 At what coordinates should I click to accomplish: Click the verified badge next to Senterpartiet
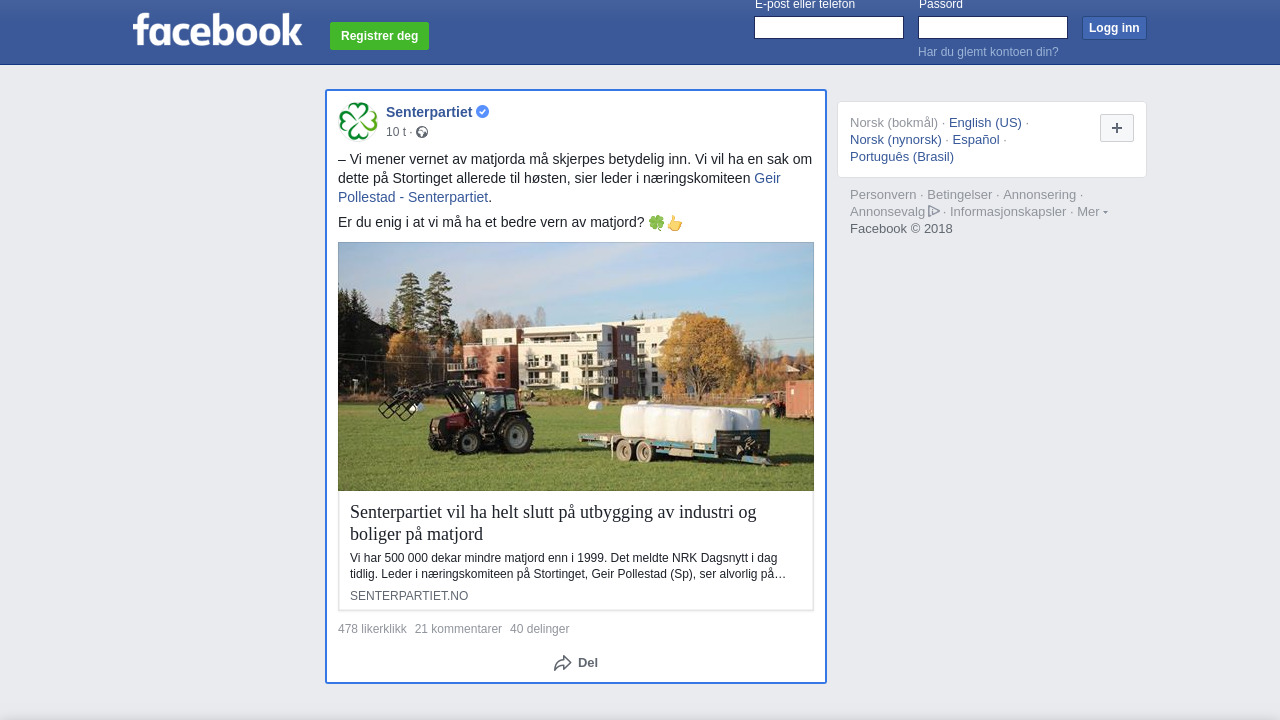pyautogui.click(x=482, y=112)
